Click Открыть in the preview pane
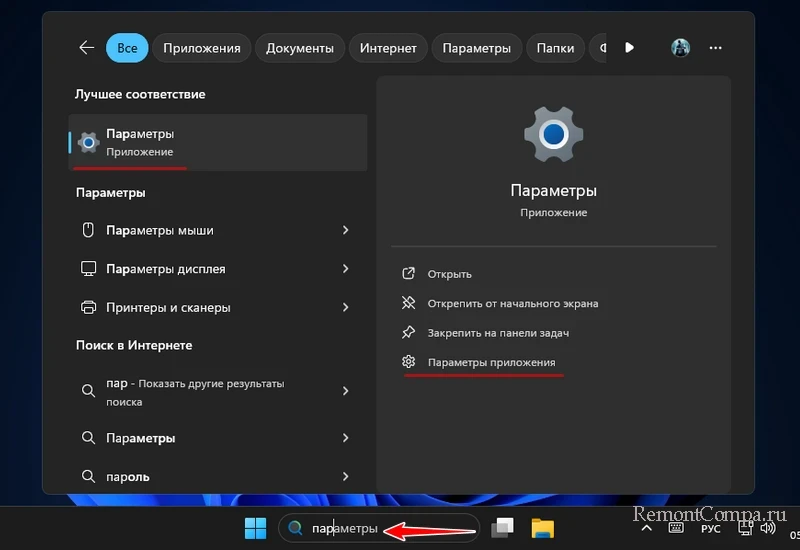Screen dimensions: 800x550 [449, 274]
